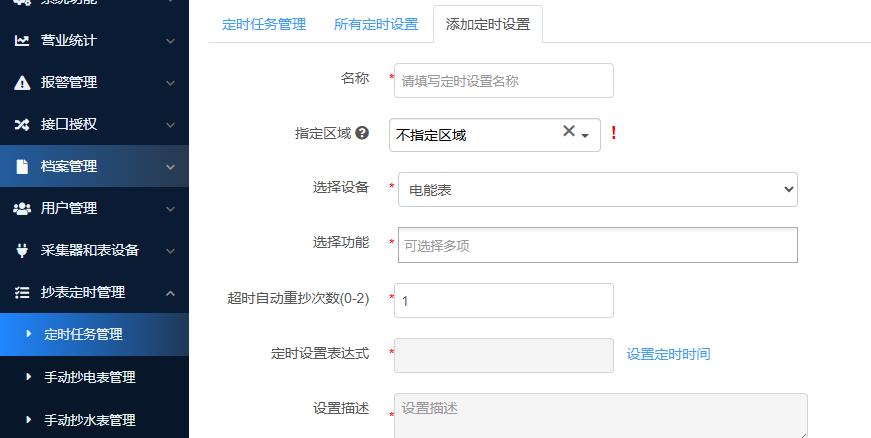
Task: Click the 选择功能 multi-select field
Action: [x=597, y=245]
